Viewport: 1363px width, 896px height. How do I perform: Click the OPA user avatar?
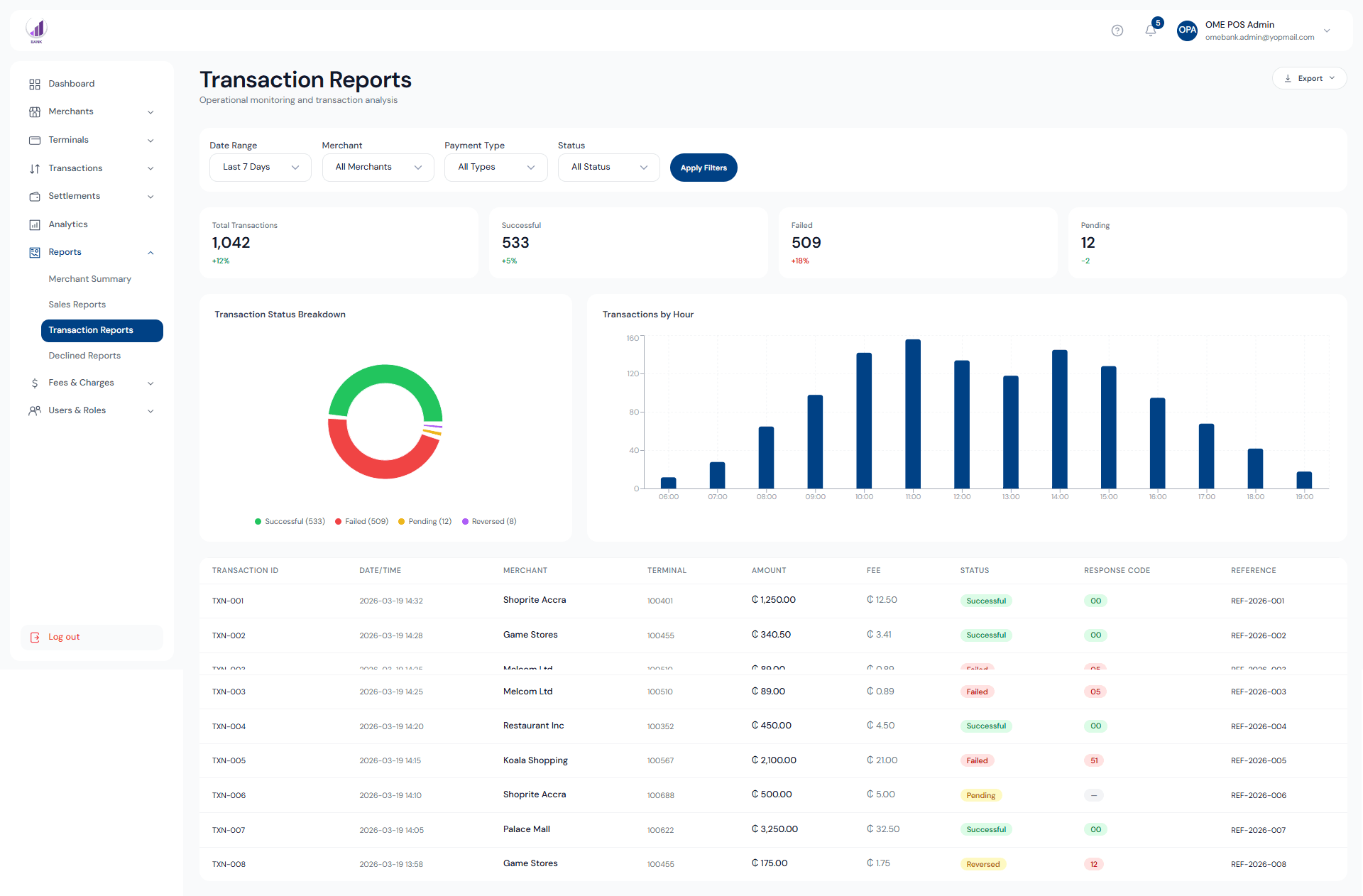tap(1187, 31)
